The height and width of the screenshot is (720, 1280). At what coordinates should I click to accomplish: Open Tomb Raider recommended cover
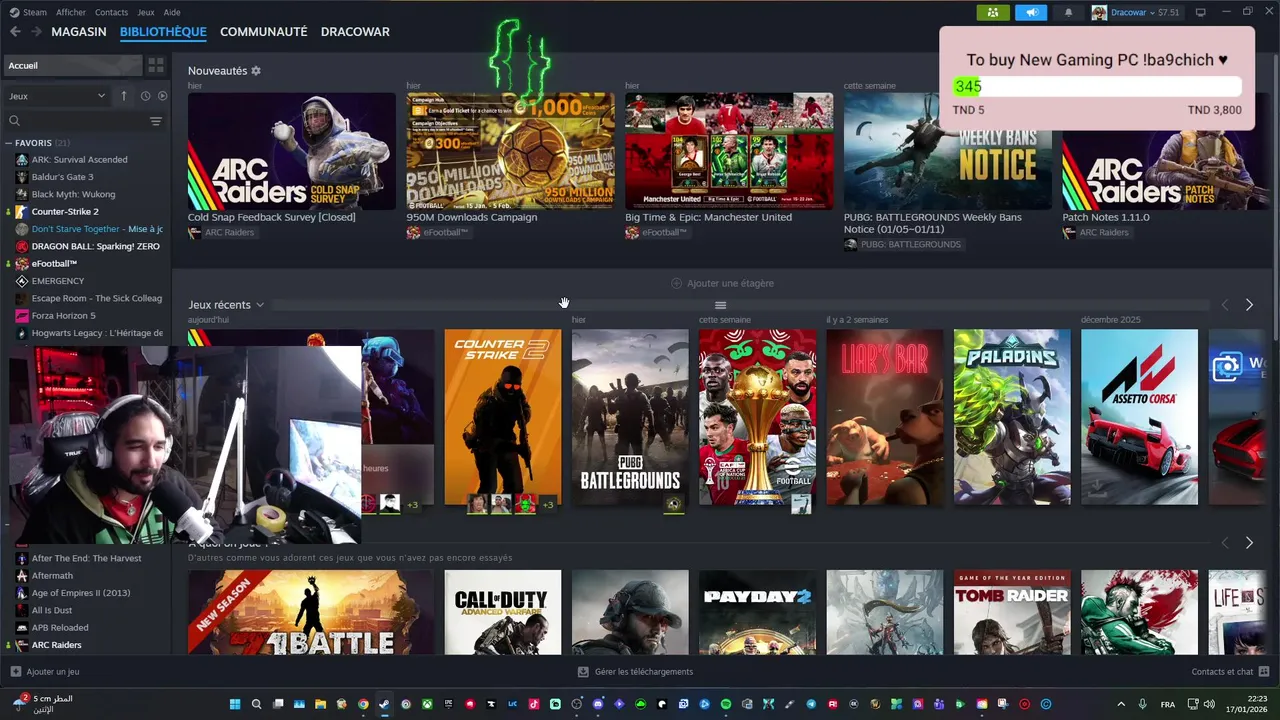pyautogui.click(x=1012, y=612)
